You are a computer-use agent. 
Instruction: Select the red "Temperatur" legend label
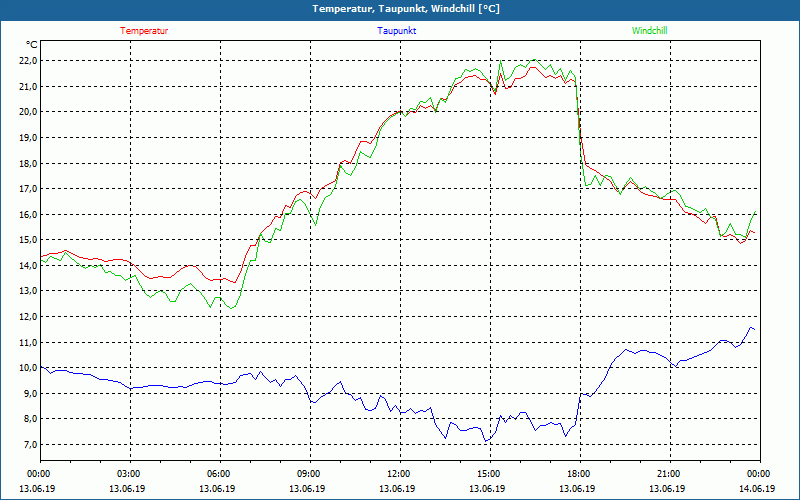point(144,31)
